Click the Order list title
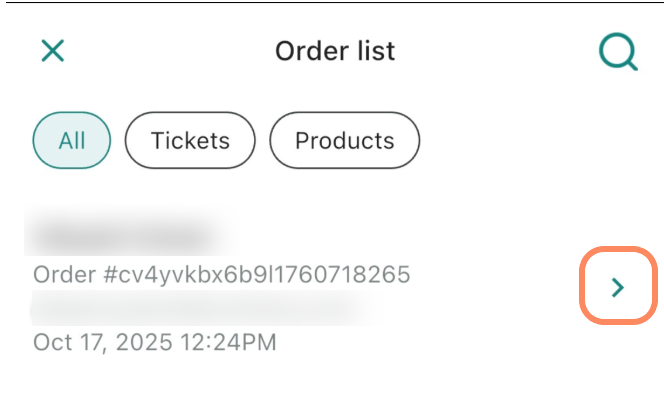Image resolution: width=664 pixels, height=406 pixels. click(335, 51)
